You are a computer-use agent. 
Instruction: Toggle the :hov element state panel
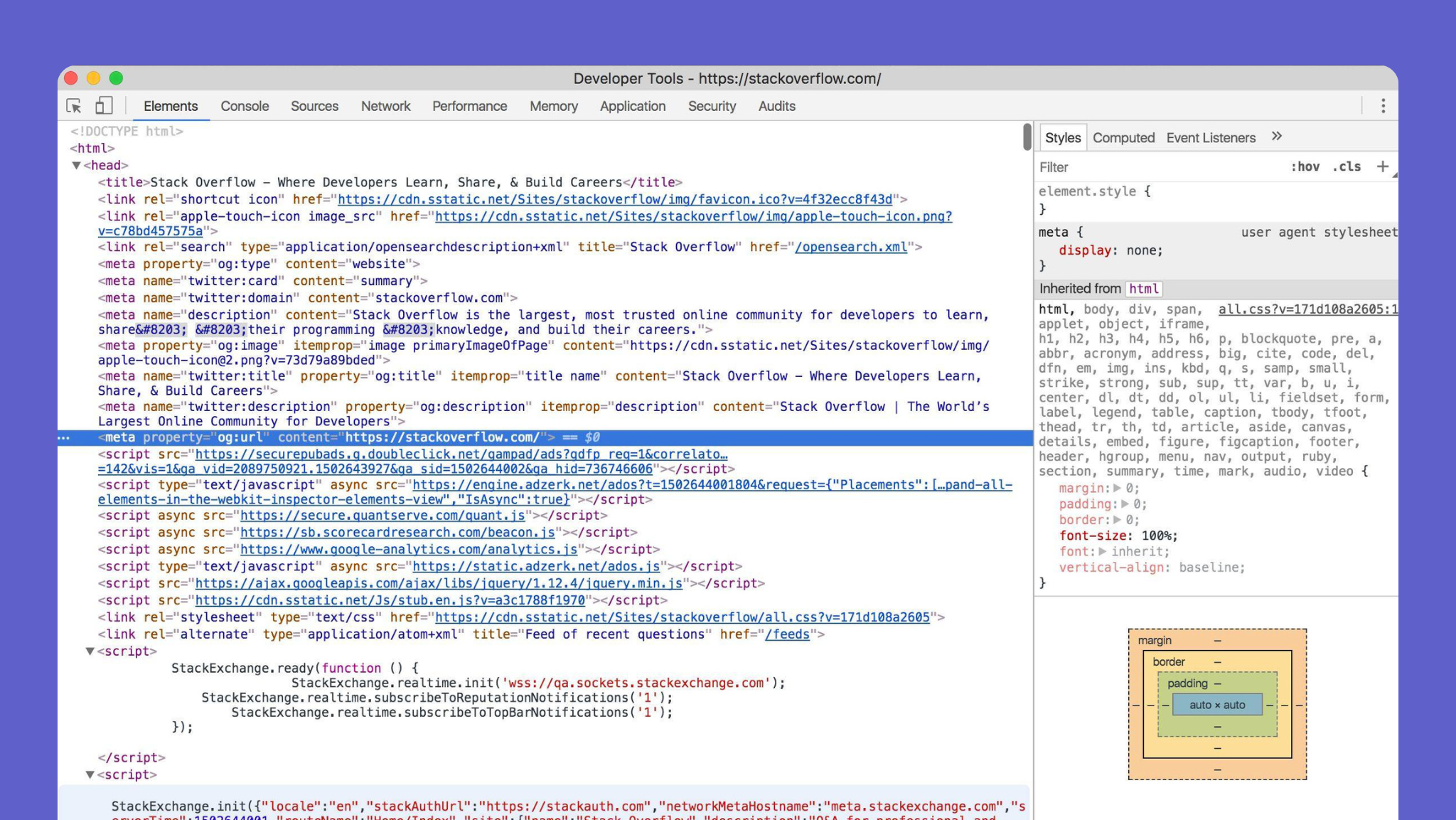click(1305, 166)
